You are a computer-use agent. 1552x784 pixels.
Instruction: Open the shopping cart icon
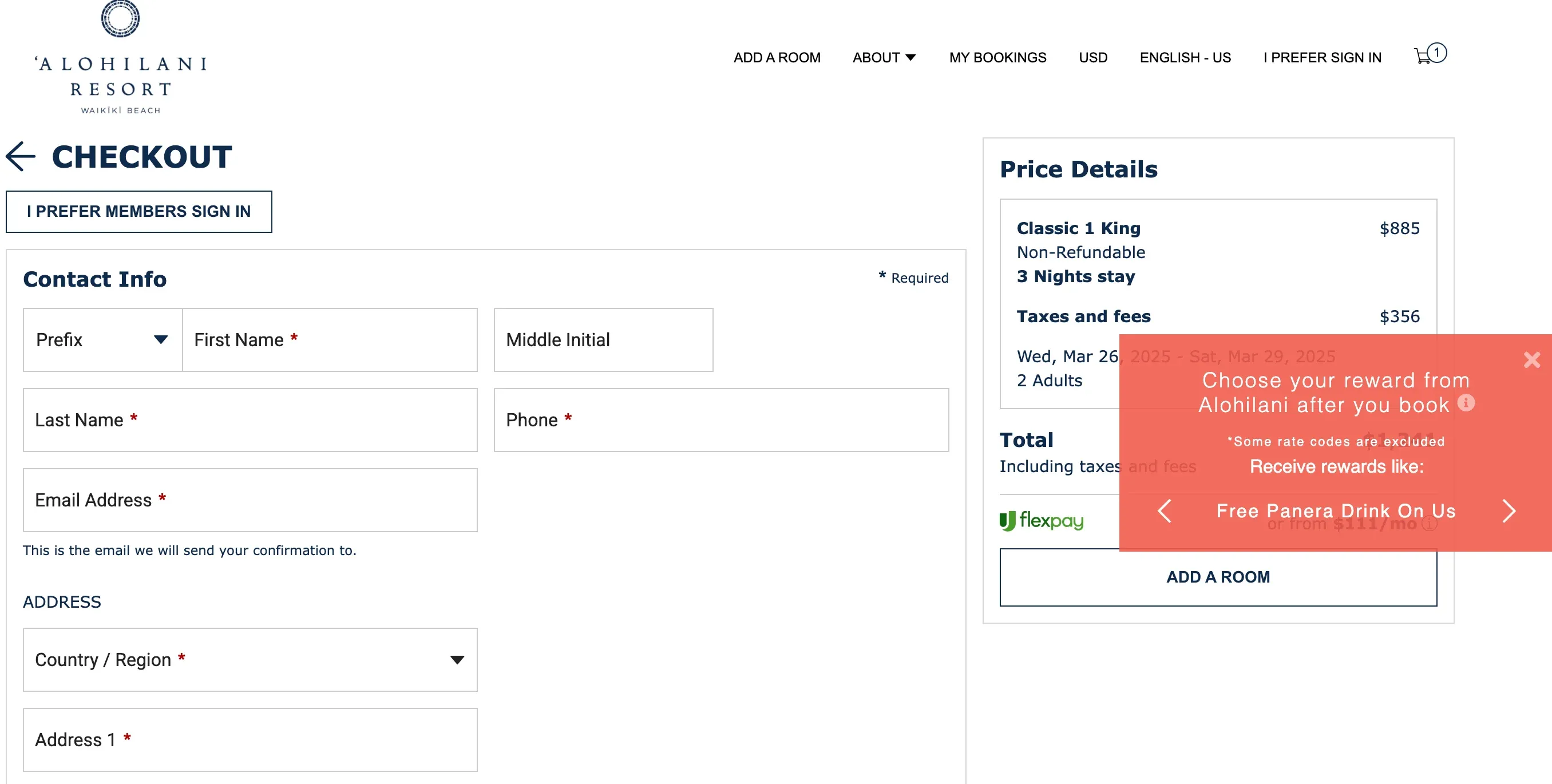1429,55
